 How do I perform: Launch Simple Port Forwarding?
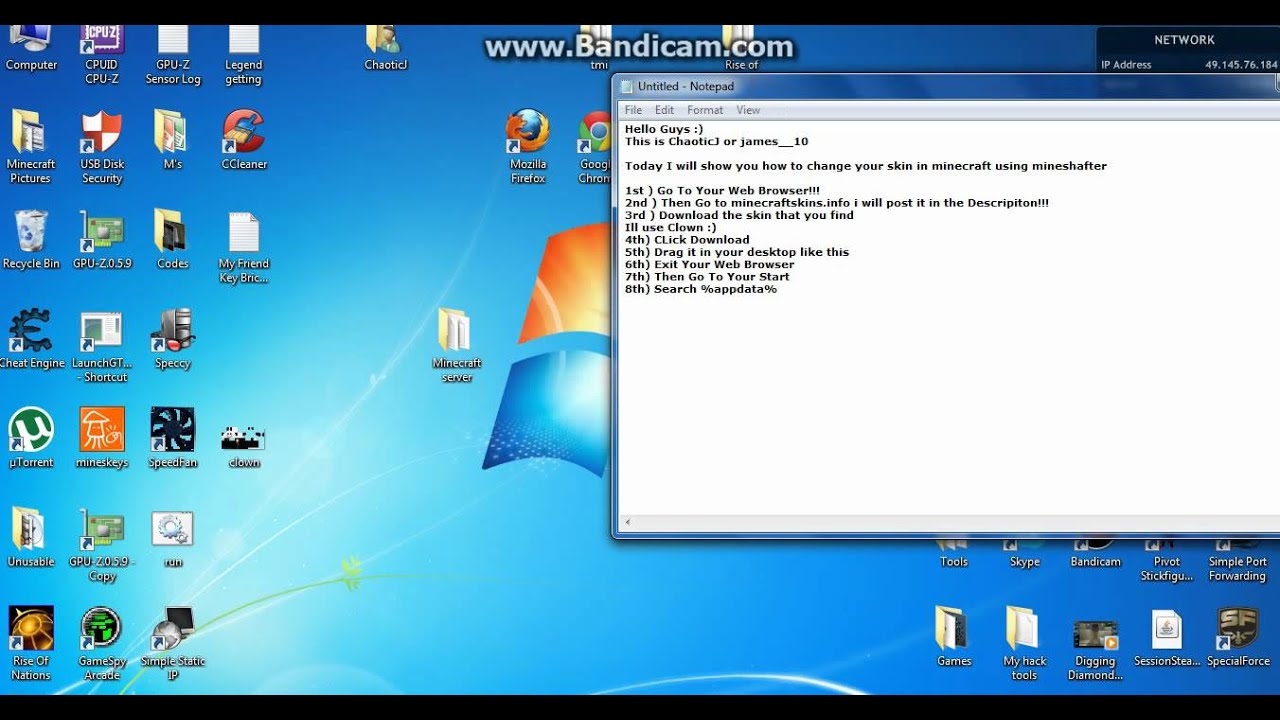point(1238,560)
